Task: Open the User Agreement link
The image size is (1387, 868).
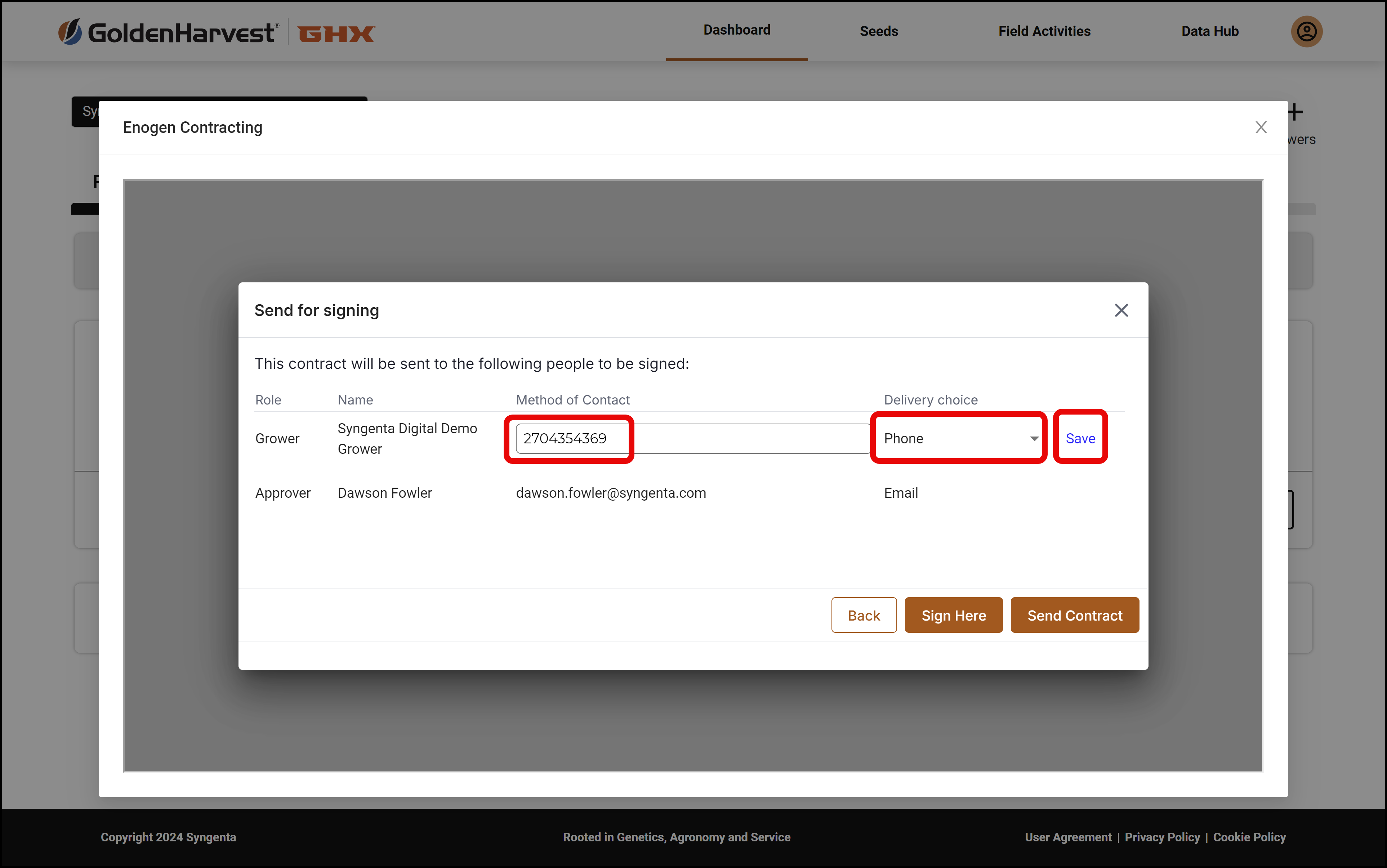Action: tap(1069, 837)
